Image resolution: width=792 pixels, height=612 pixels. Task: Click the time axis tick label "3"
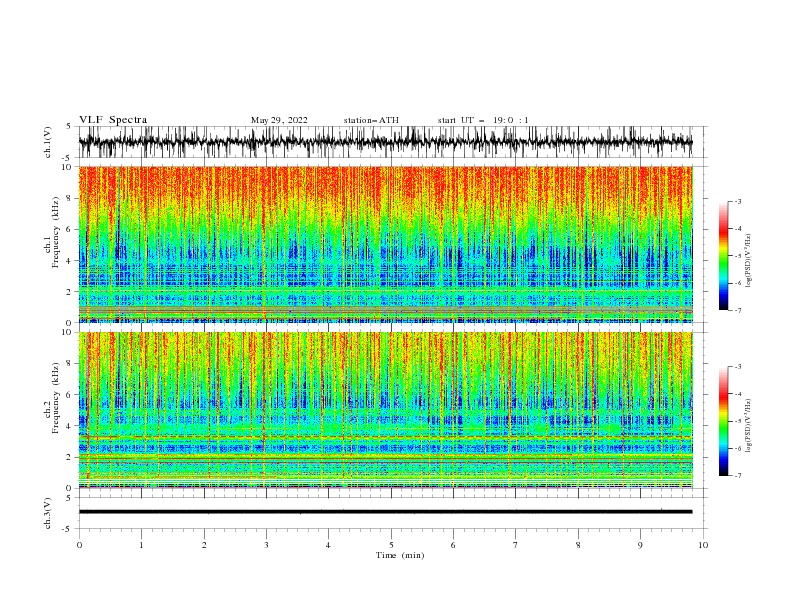tap(266, 545)
